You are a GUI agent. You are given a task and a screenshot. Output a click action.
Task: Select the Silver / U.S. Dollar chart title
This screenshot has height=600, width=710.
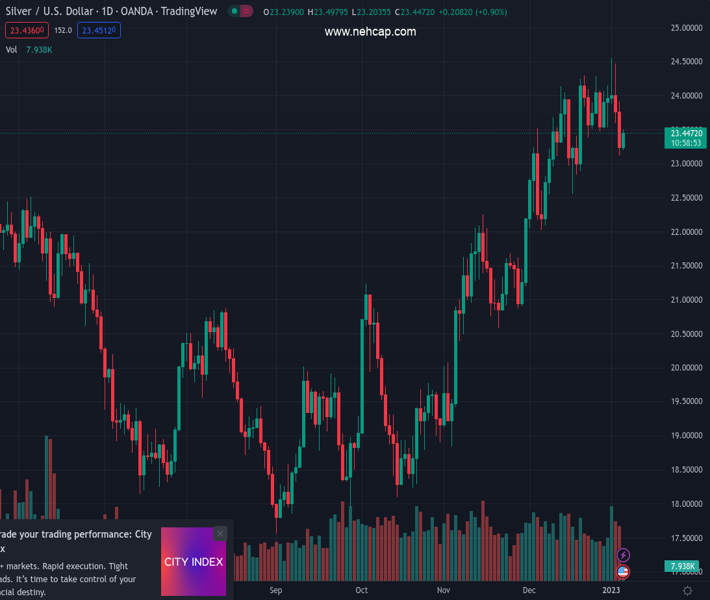pyautogui.click(x=111, y=11)
